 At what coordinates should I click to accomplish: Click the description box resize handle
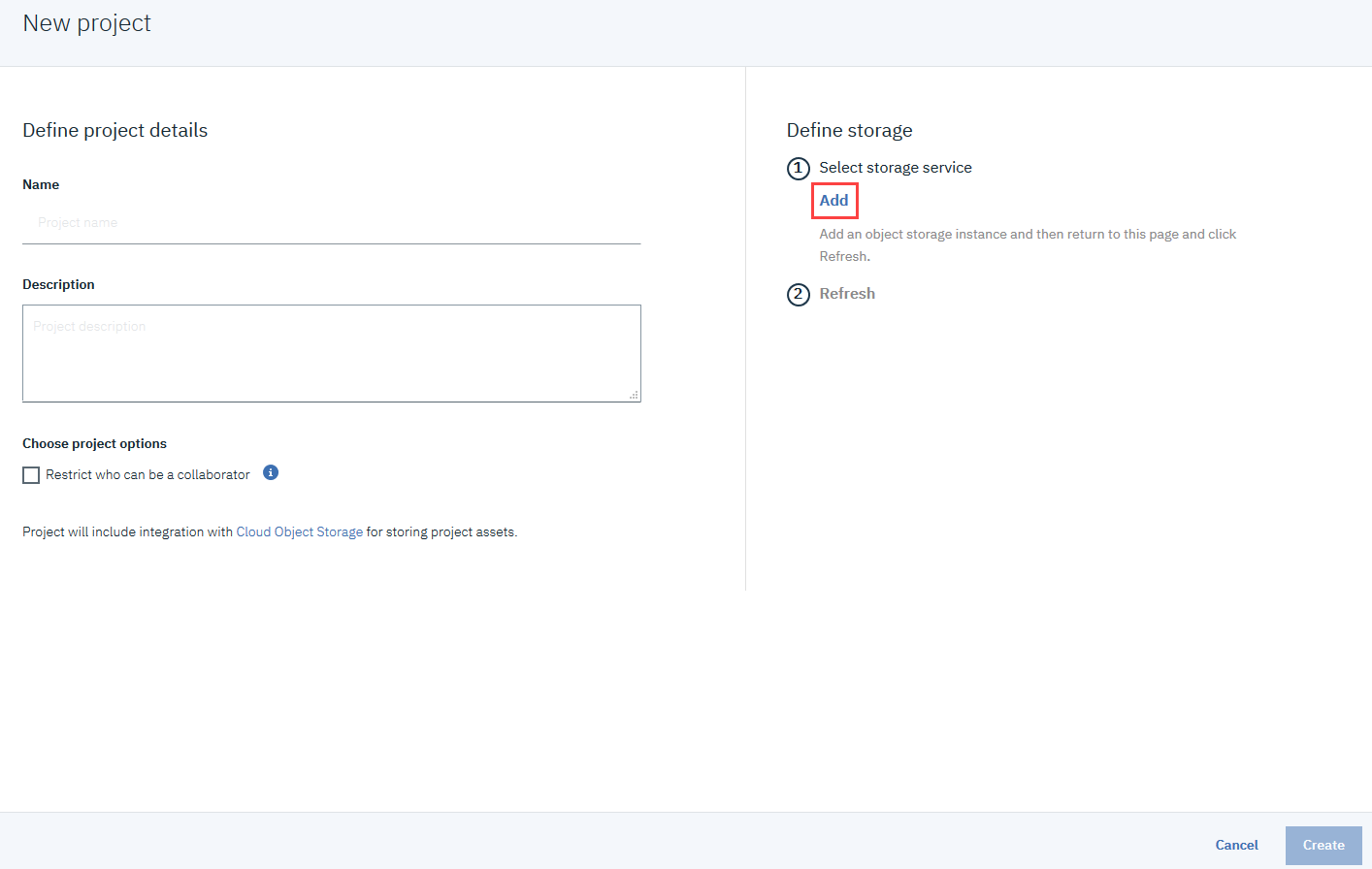(634, 395)
